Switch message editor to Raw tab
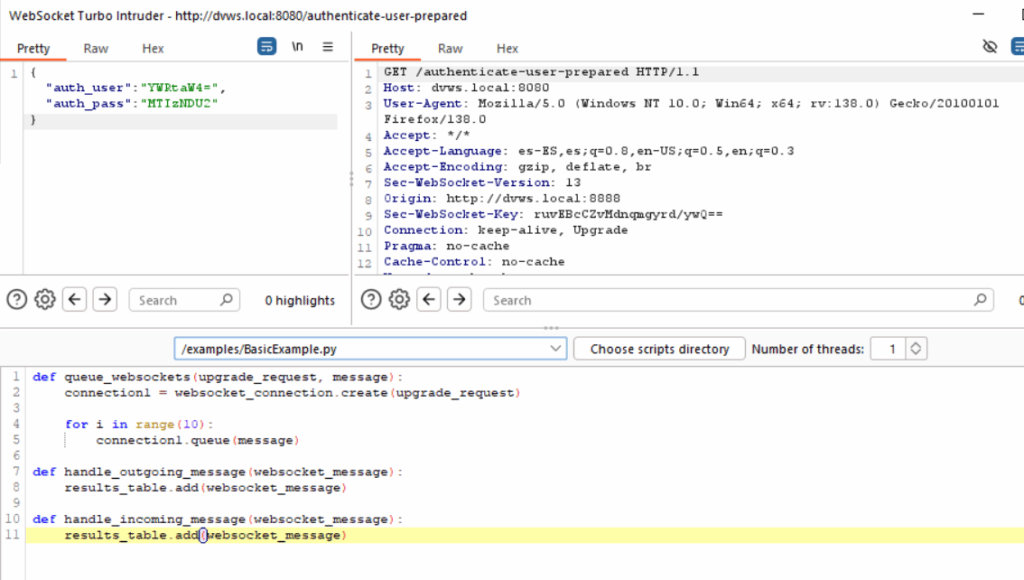The image size is (1024, 580). tap(96, 48)
